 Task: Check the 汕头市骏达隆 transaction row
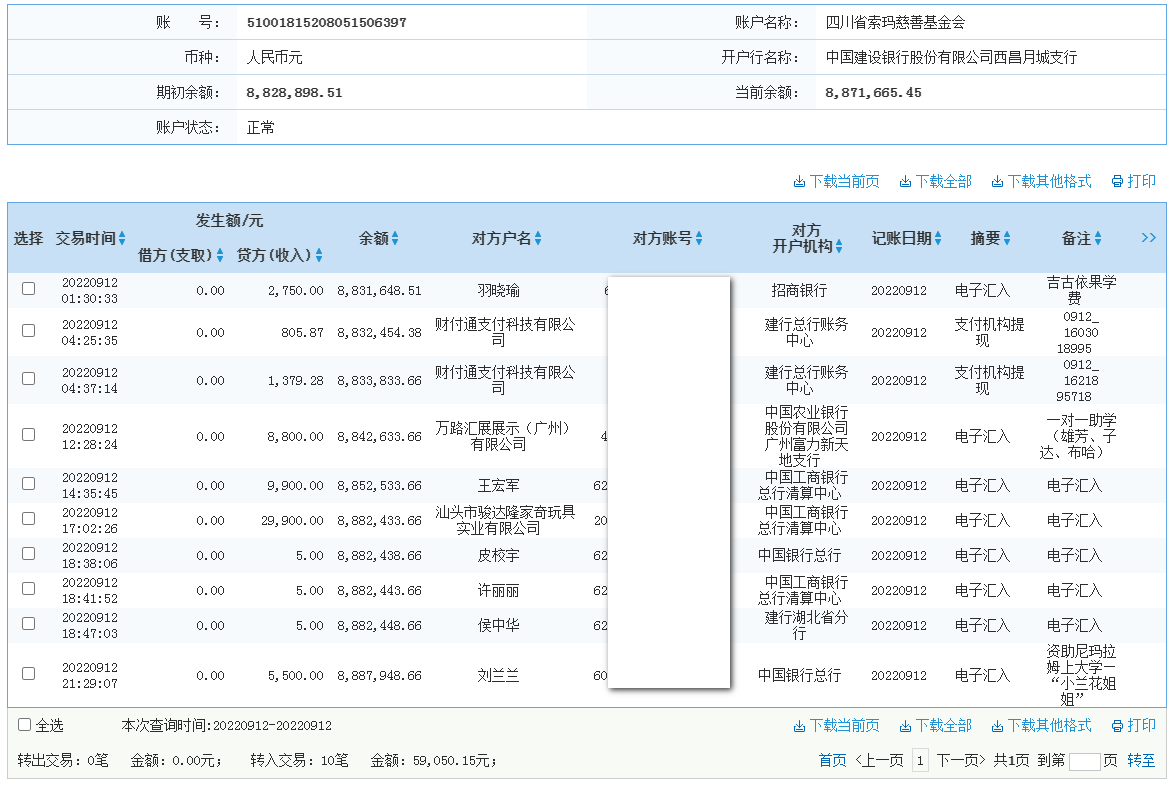(x=28, y=518)
